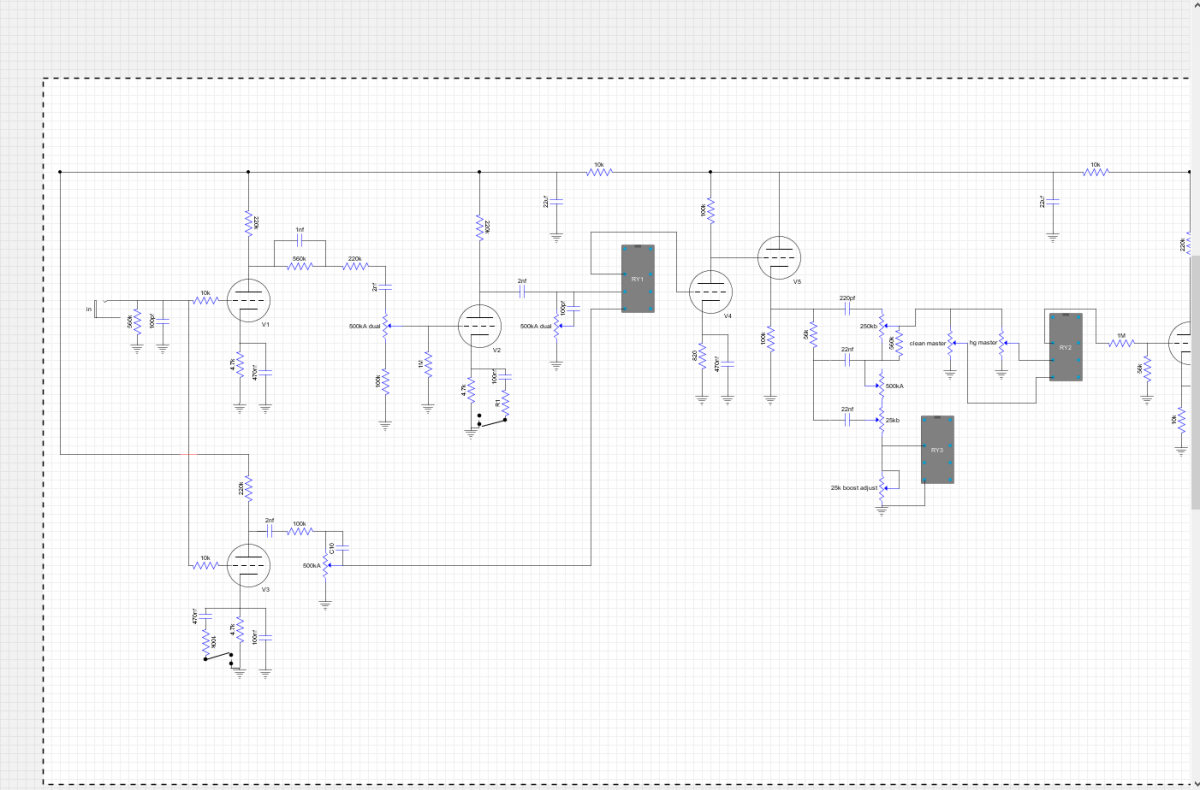Toggle the switch beside resistor R1
Image resolution: width=1200 pixels, height=790 pixels.
tap(492, 422)
